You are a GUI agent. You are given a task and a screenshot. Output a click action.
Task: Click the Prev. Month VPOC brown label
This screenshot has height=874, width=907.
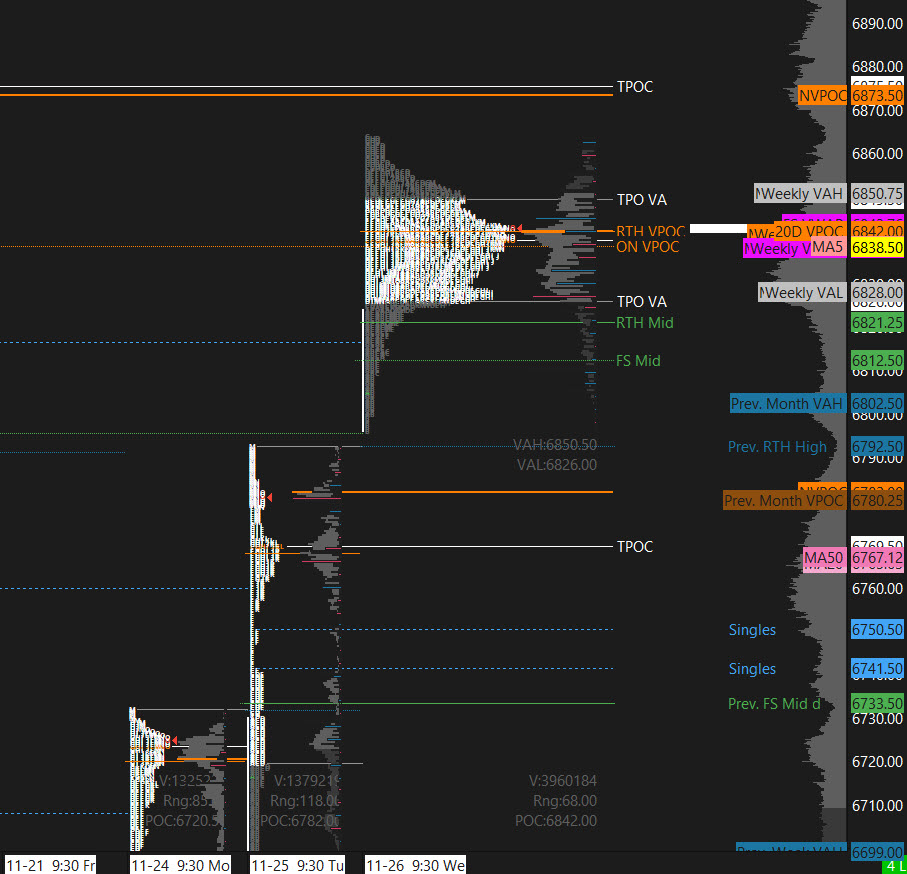tap(784, 500)
